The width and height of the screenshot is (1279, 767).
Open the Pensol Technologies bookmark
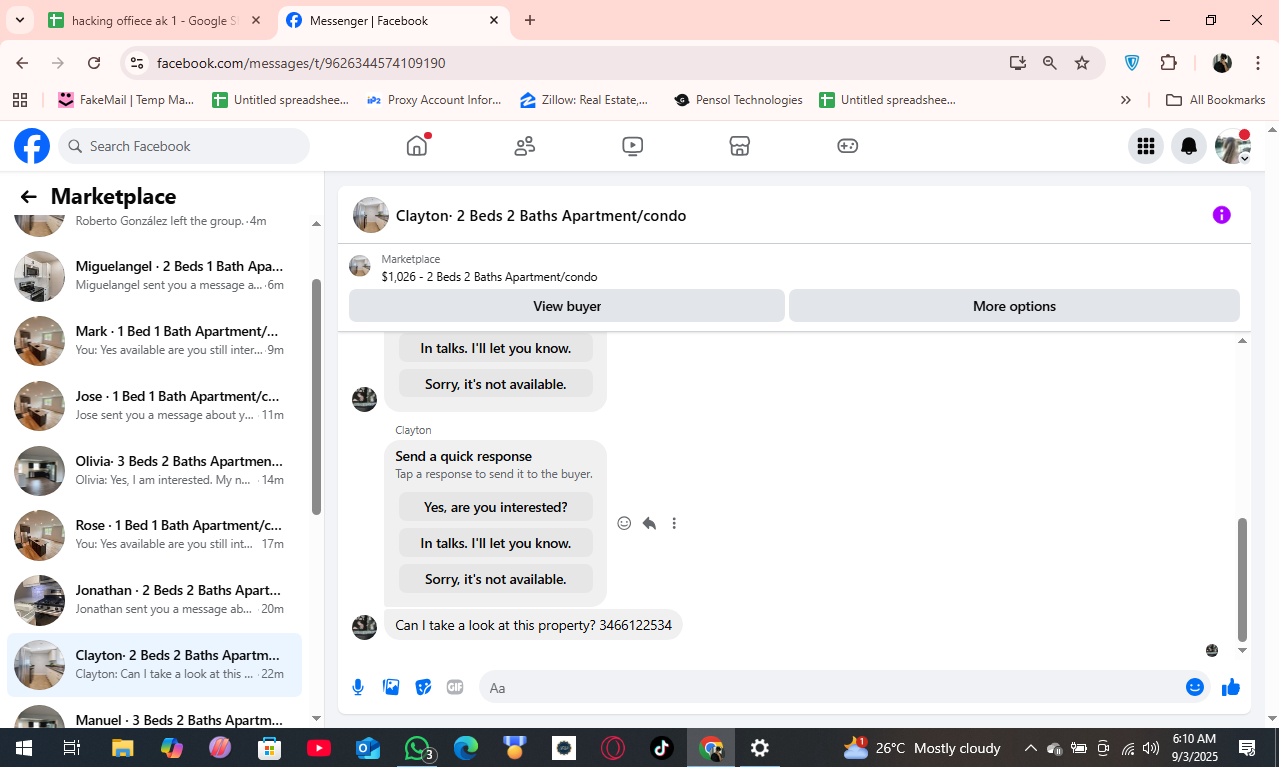pos(739,100)
